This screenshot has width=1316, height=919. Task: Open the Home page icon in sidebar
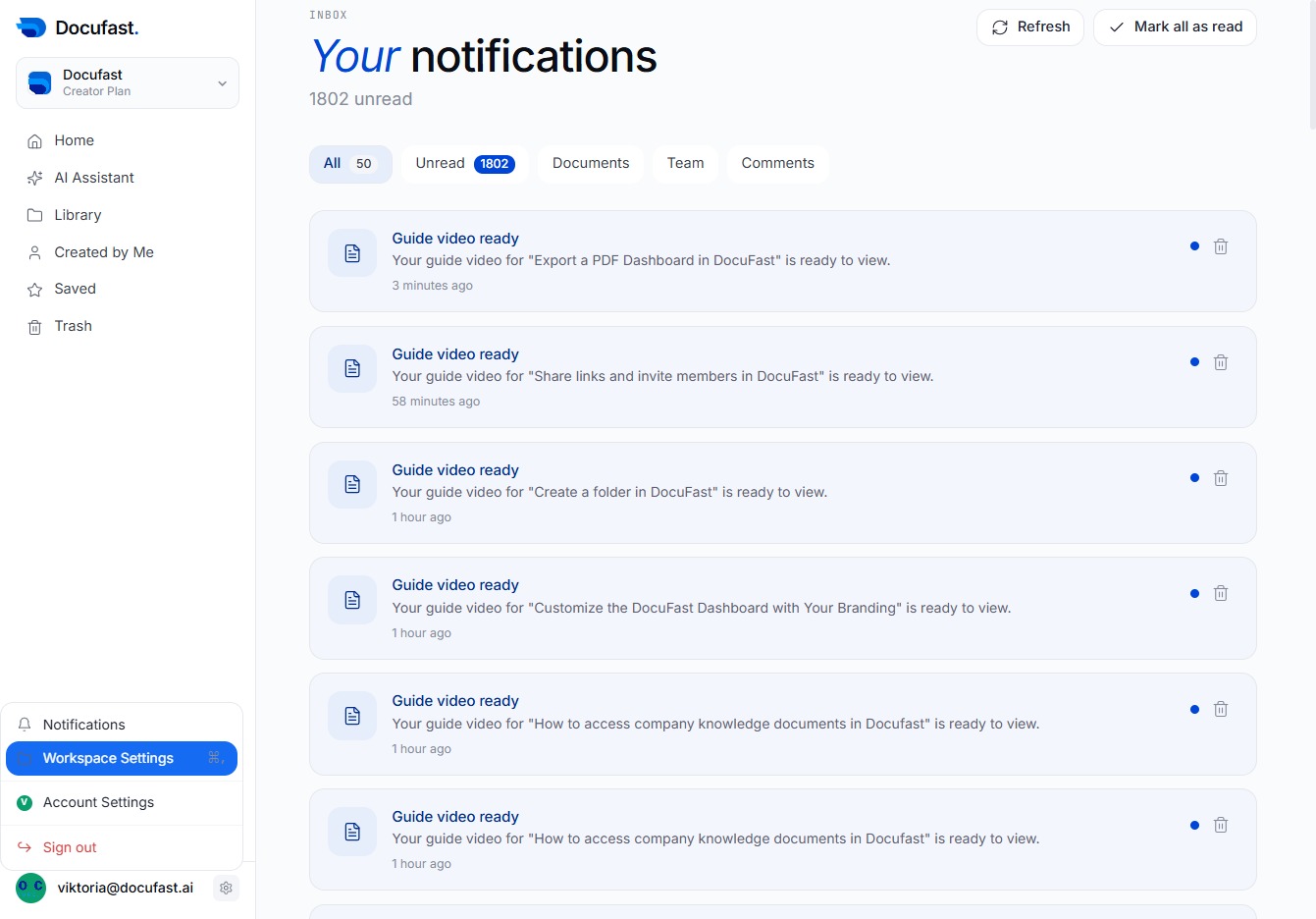click(34, 141)
